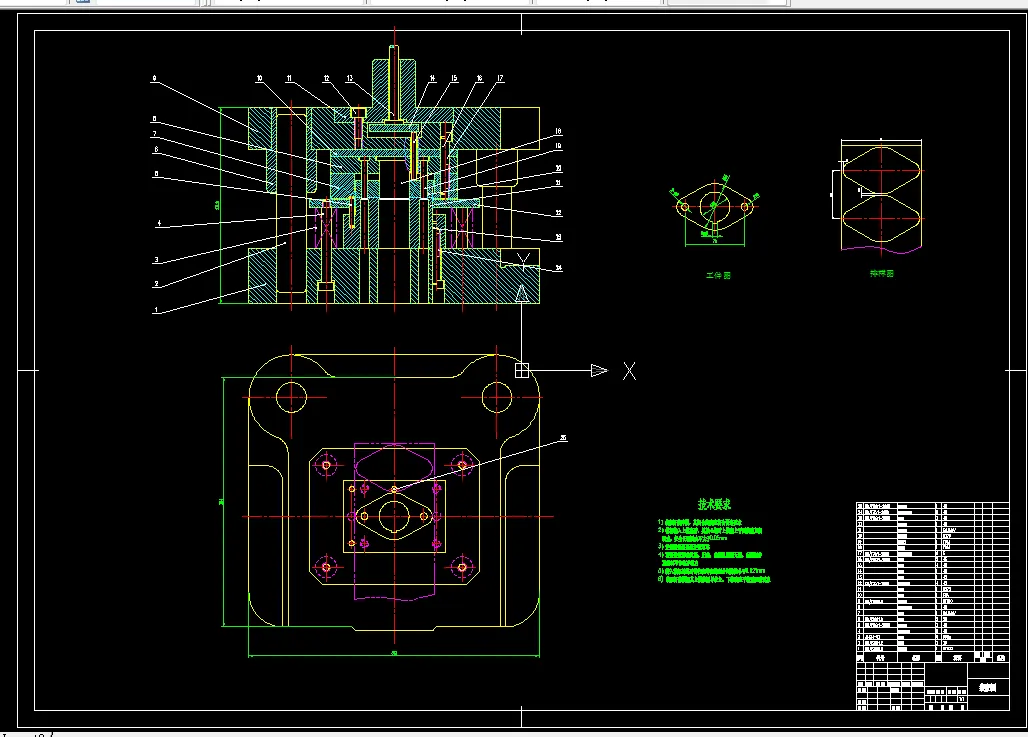Select part callout number 17
This screenshot has width=1028, height=737.
tap(500, 78)
